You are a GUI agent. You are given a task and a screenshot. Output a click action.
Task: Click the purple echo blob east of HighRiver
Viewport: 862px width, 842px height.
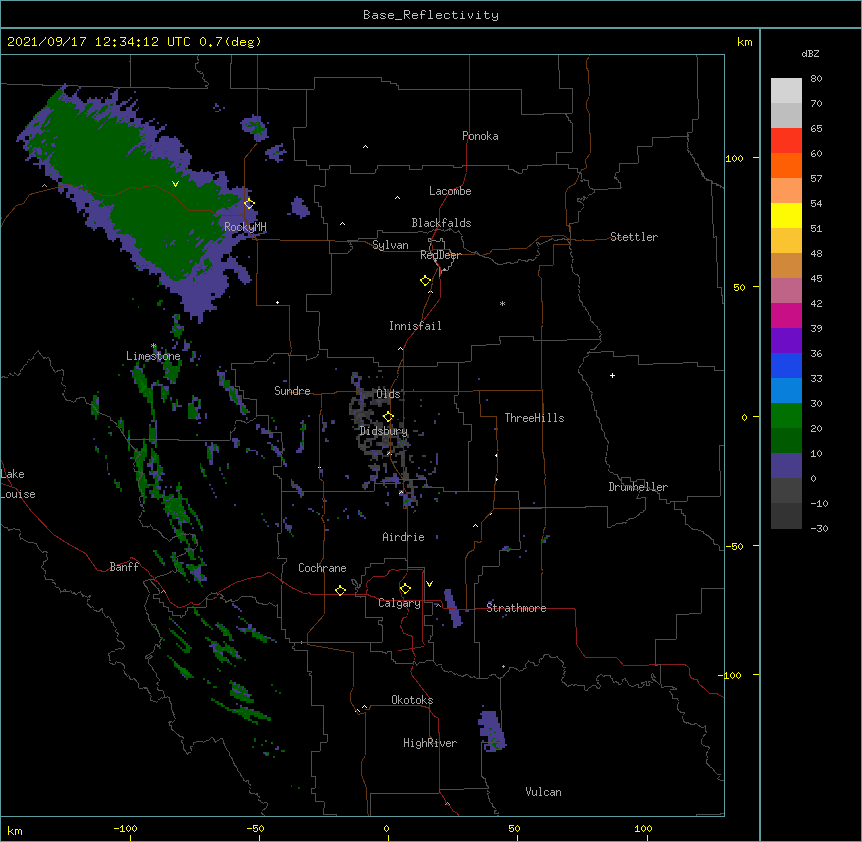(491, 731)
